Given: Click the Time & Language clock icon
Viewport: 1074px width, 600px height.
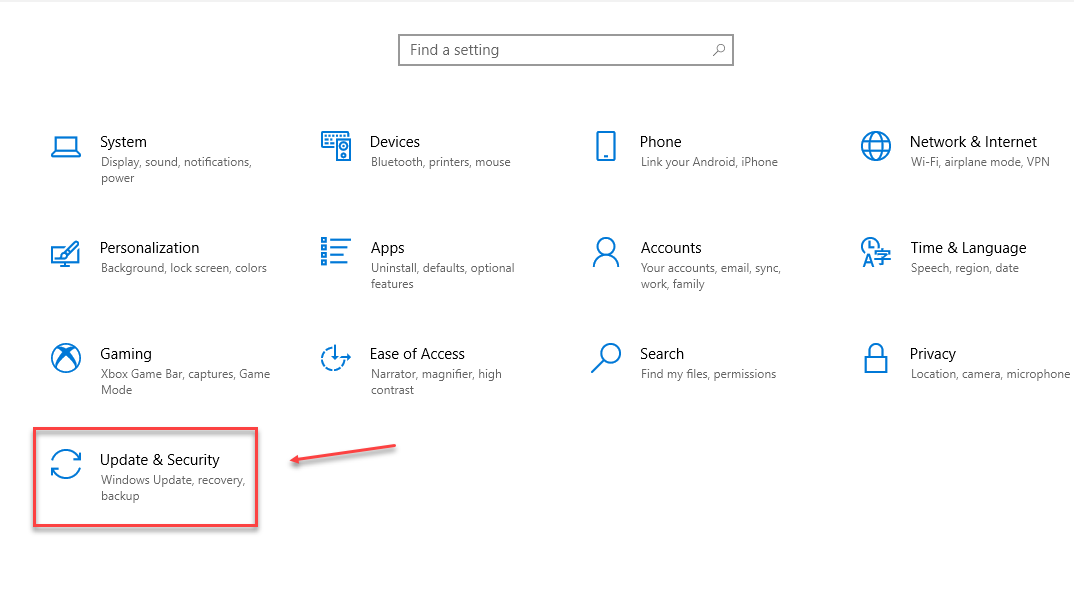Looking at the screenshot, I should pos(875,252).
